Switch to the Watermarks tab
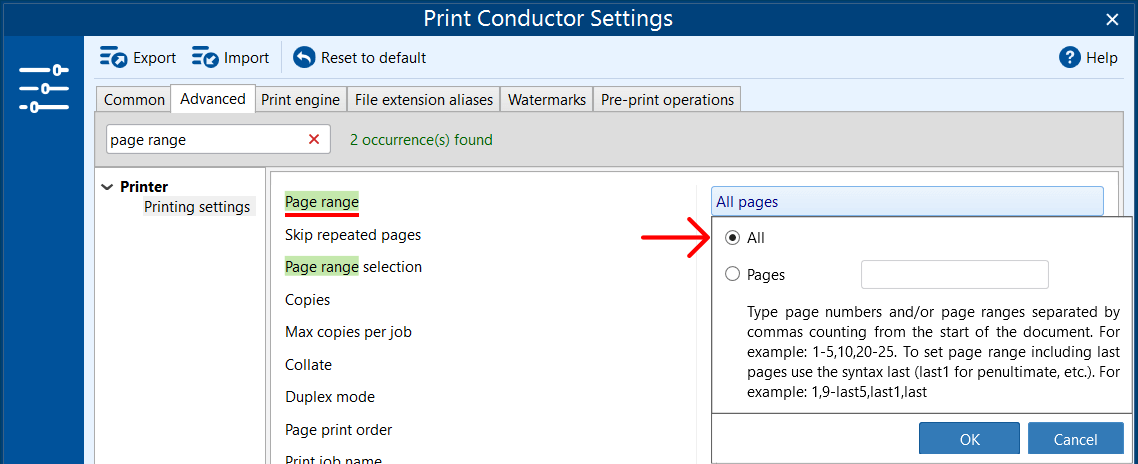This screenshot has width=1138, height=464. [547, 100]
